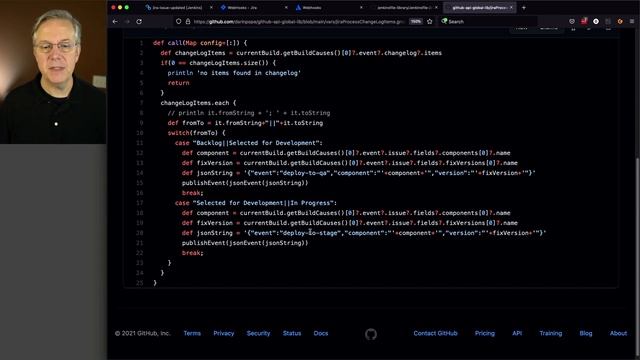Reload the page with the refresh icon
This screenshot has width=640, height=360.
[x=139, y=21]
